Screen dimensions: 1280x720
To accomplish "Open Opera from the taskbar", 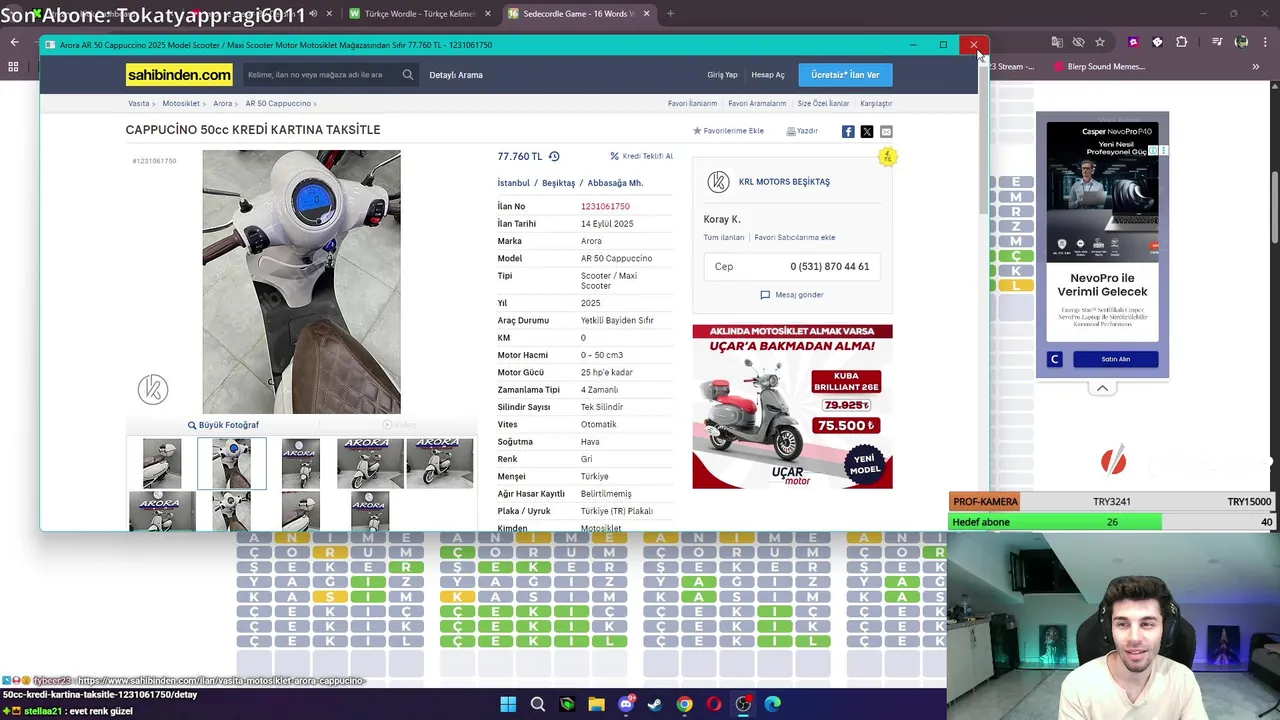I will point(714,704).
